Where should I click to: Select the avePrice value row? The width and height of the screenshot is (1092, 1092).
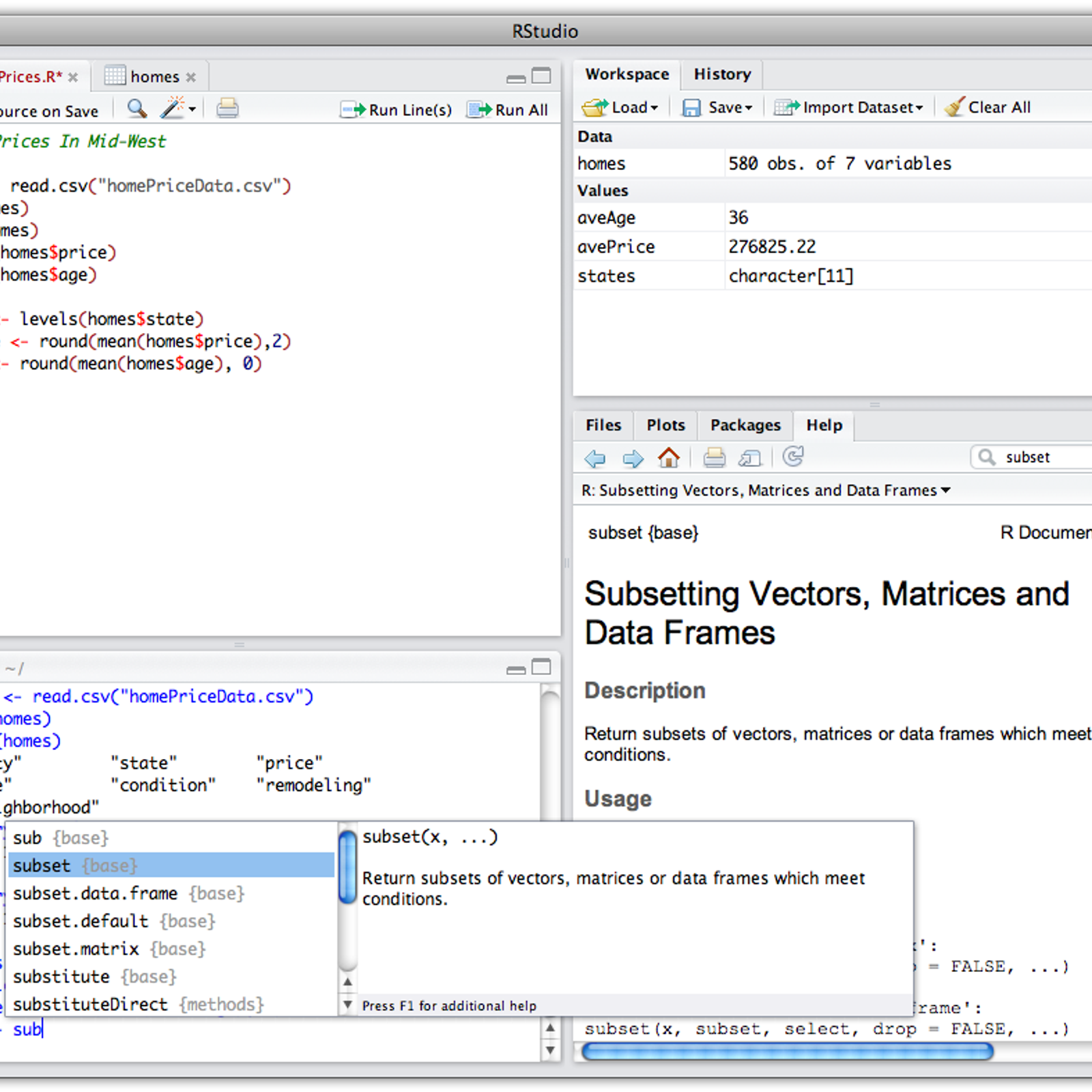[833, 246]
